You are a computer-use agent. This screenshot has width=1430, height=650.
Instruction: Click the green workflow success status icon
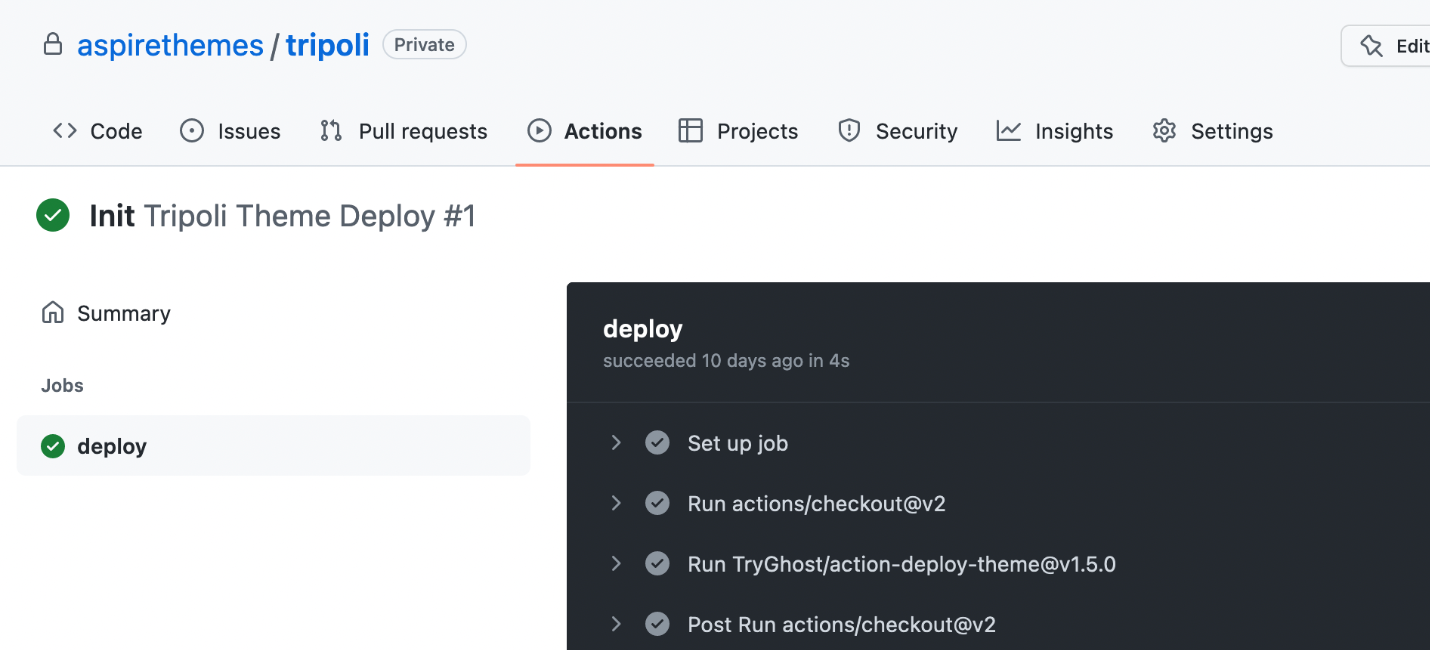pos(53,215)
